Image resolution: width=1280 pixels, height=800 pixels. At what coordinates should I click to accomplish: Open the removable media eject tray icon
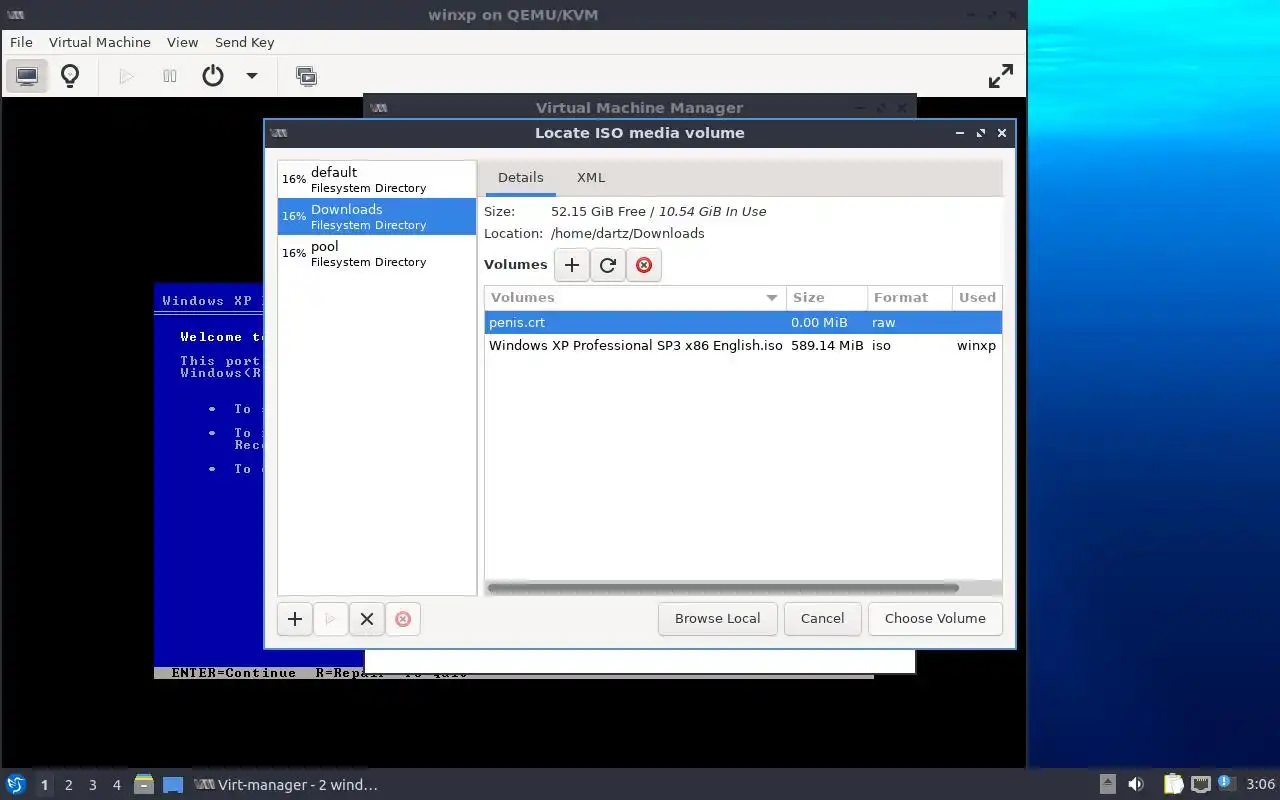point(1108,785)
